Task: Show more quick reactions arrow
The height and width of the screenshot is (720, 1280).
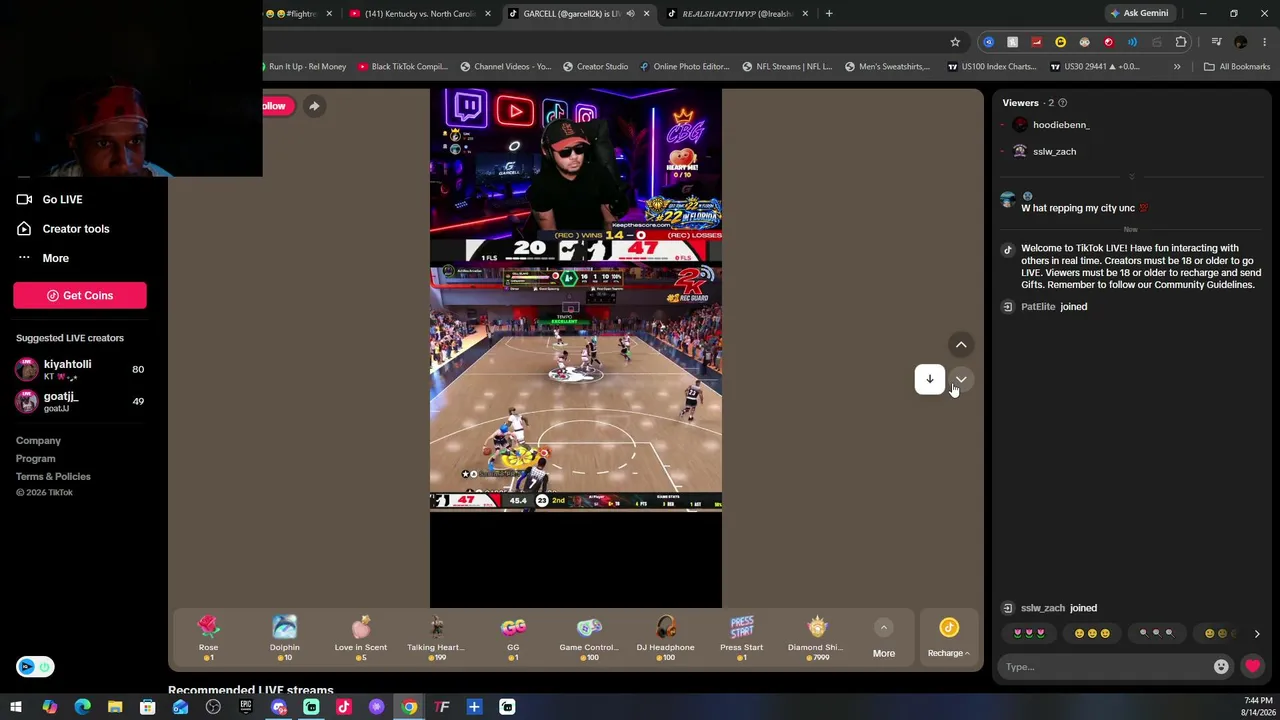Action: point(1257,633)
